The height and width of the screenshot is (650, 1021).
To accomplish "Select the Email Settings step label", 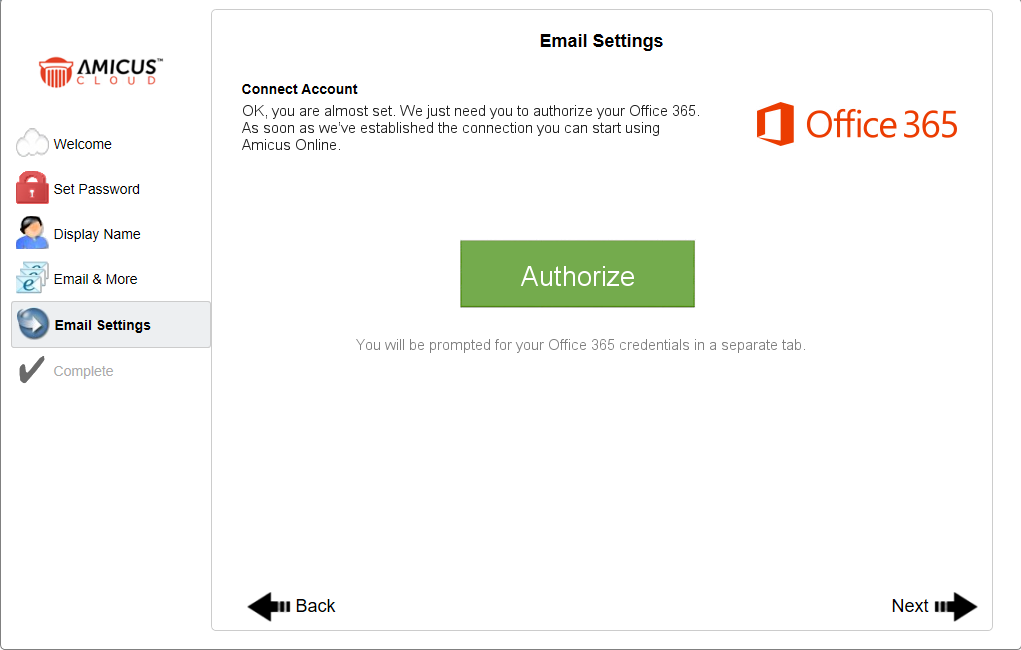I will pyautogui.click(x=103, y=325).
